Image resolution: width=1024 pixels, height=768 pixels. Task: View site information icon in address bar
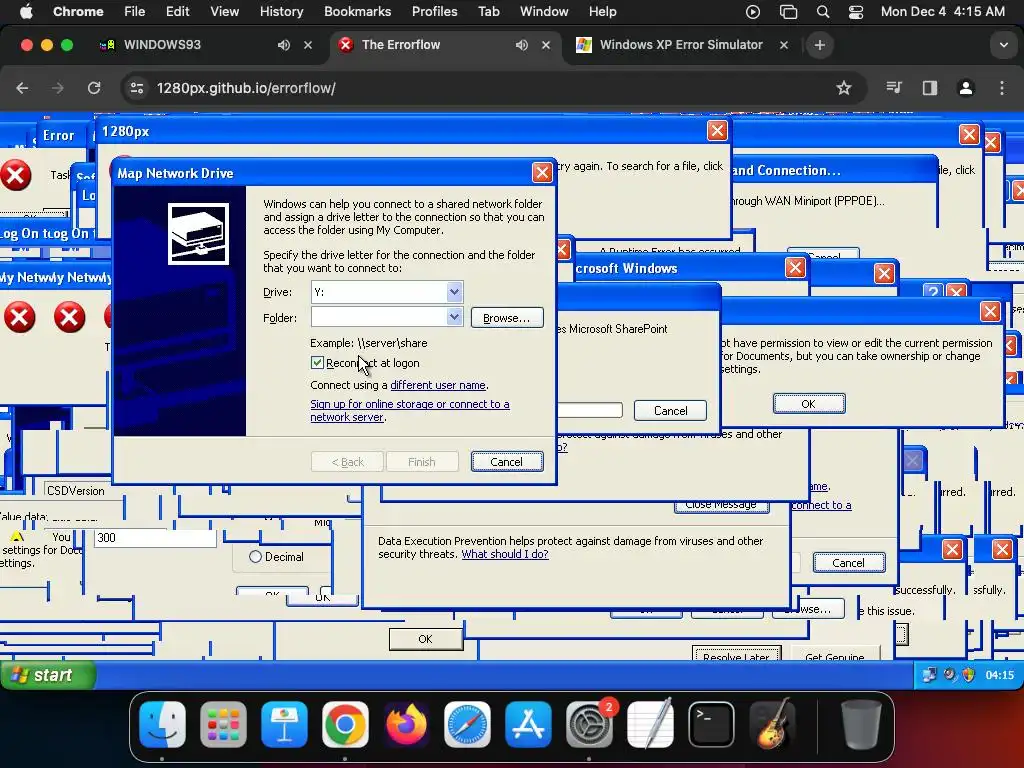coord(136,88)
